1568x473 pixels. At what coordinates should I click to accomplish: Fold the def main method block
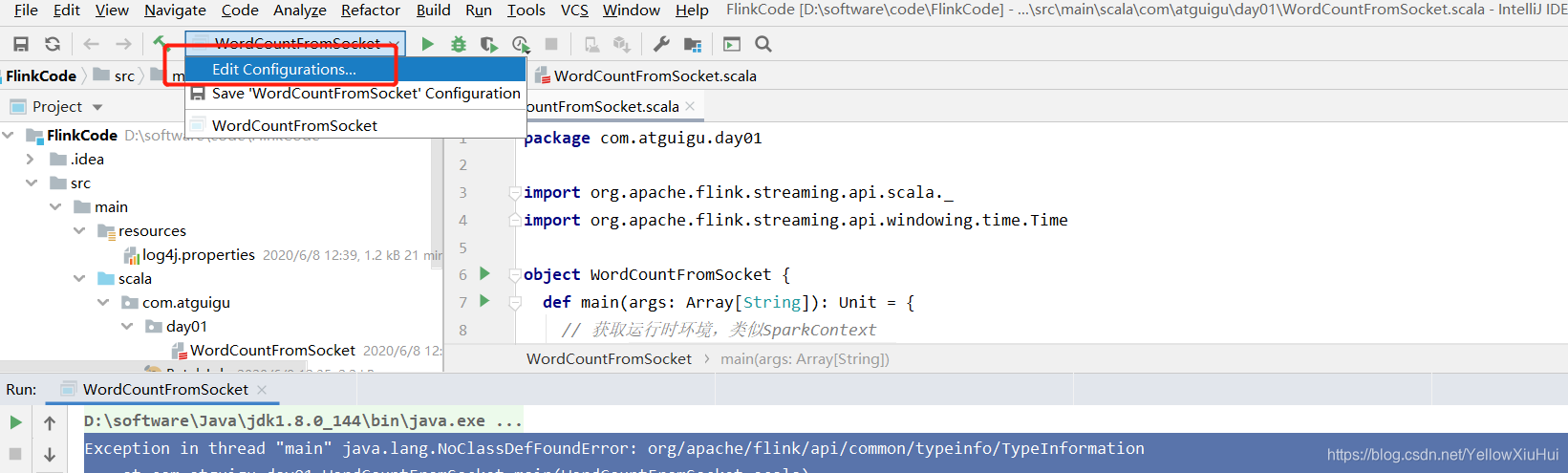515,303
